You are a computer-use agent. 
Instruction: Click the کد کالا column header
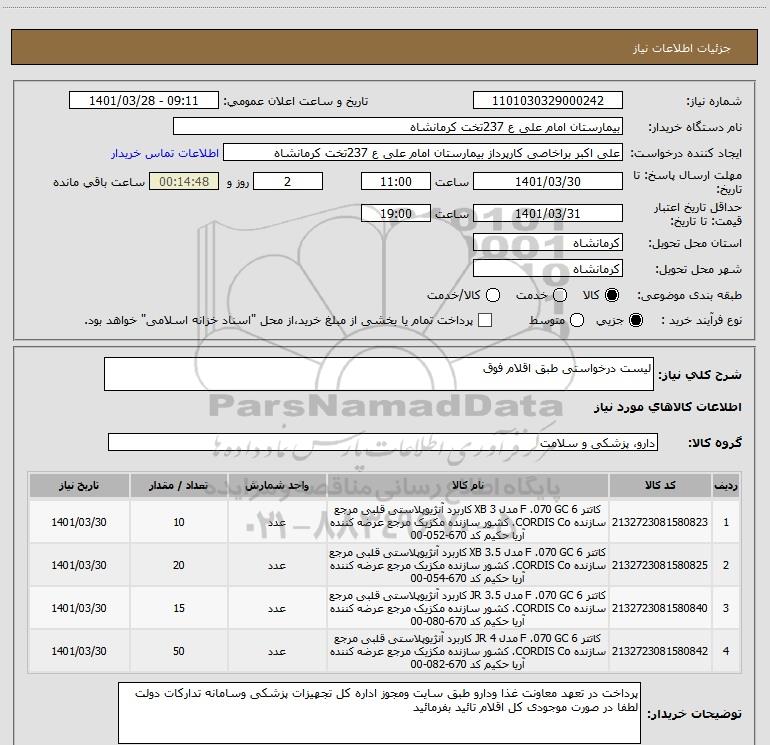tap(660, 486)
